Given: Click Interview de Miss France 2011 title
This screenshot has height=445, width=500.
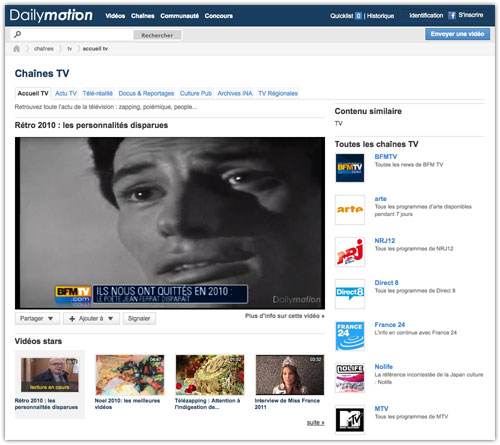Looking at the screenshot, I should pyautogui.click(x=287, y=404).
